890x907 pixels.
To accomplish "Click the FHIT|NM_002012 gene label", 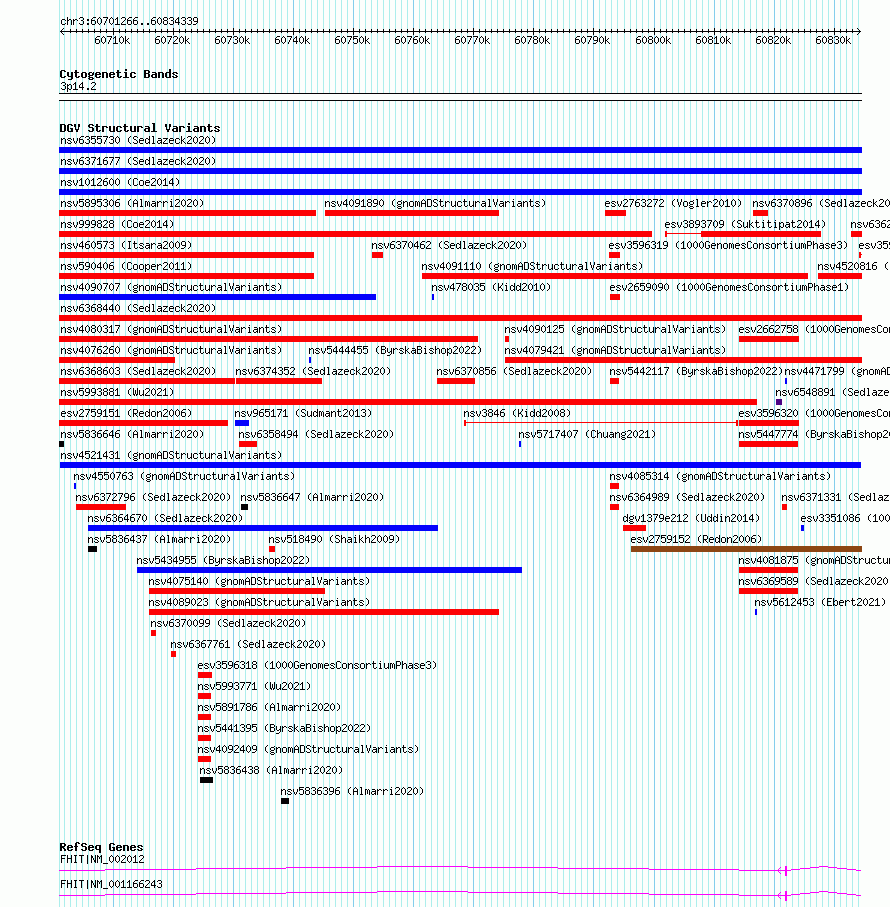I will tap(102, 860).
